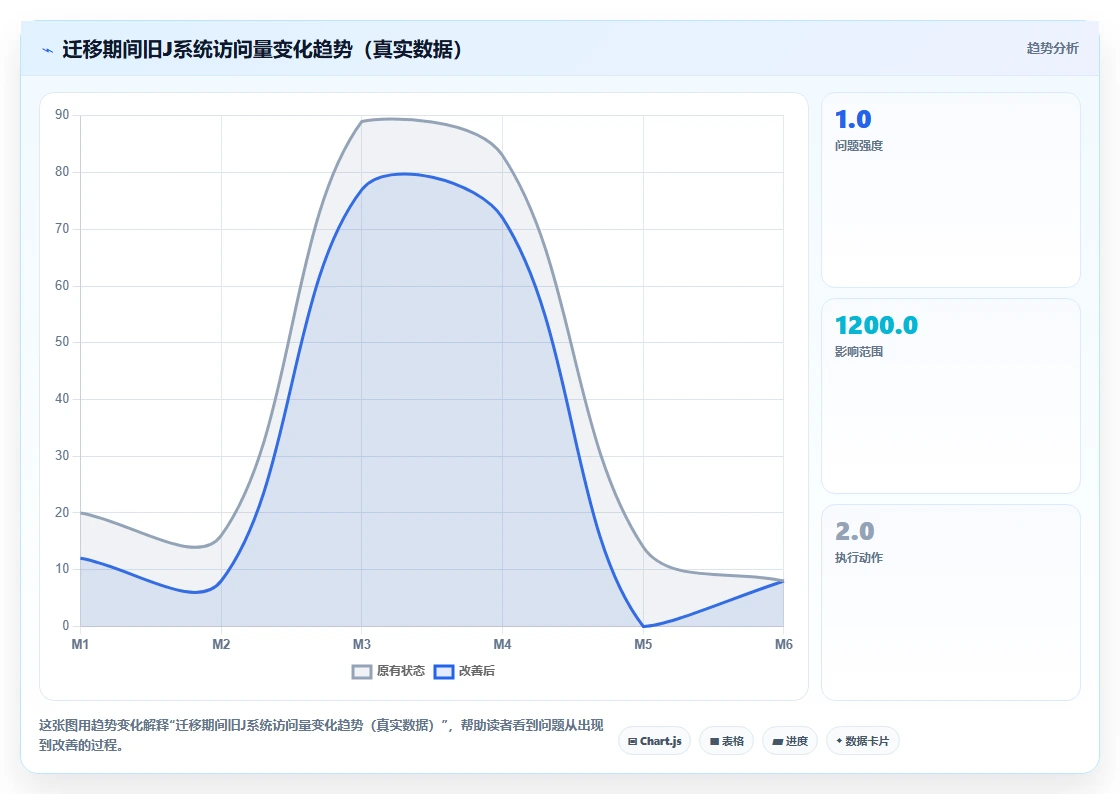
Task: Toggle the 原有状态 legend entry
Action: point(389,671)
